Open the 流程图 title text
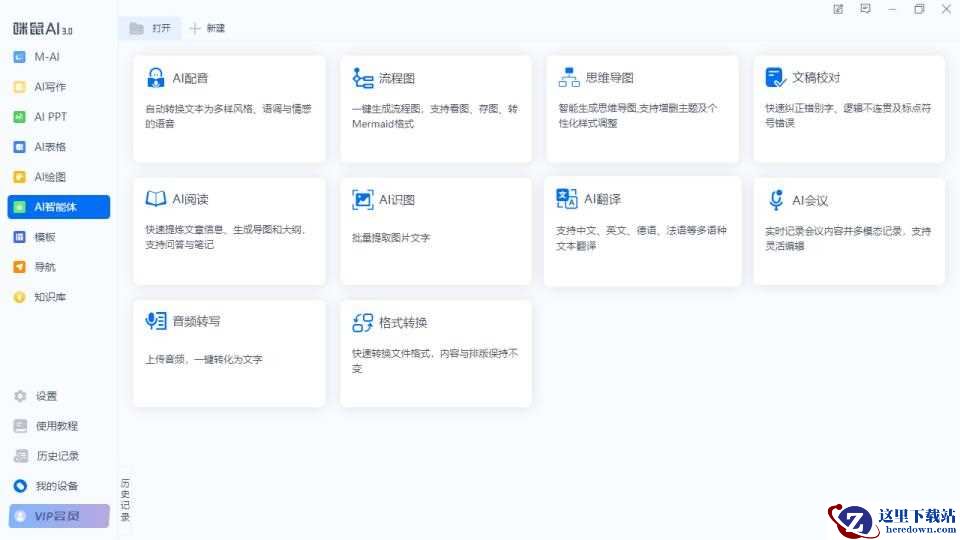 coord(397,78)
